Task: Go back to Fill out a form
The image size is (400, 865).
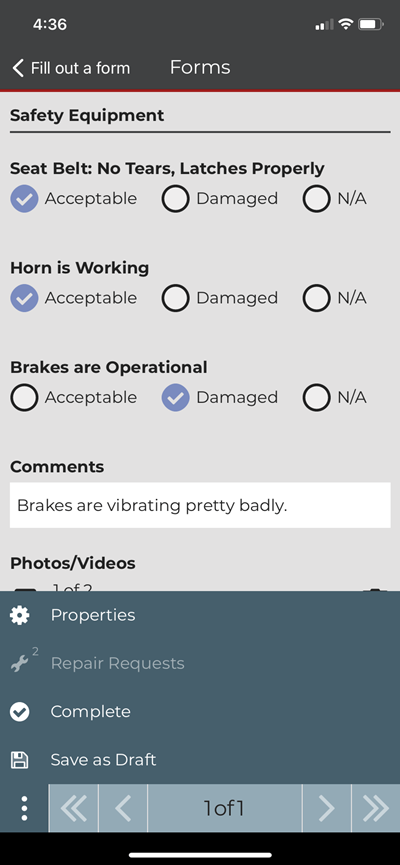Action: point(71,68)
